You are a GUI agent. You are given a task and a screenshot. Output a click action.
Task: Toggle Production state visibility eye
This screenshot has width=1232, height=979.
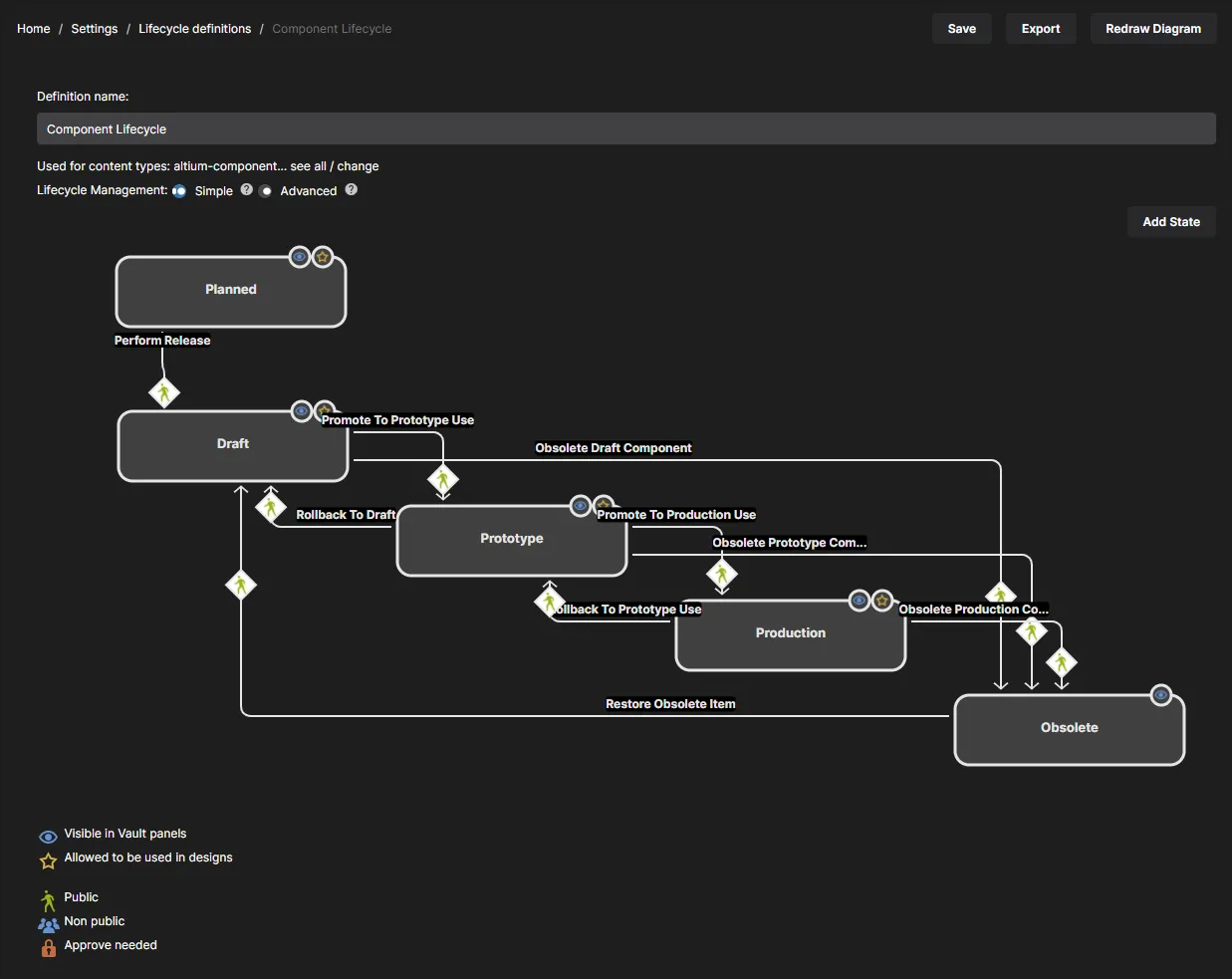click(860, 601)
